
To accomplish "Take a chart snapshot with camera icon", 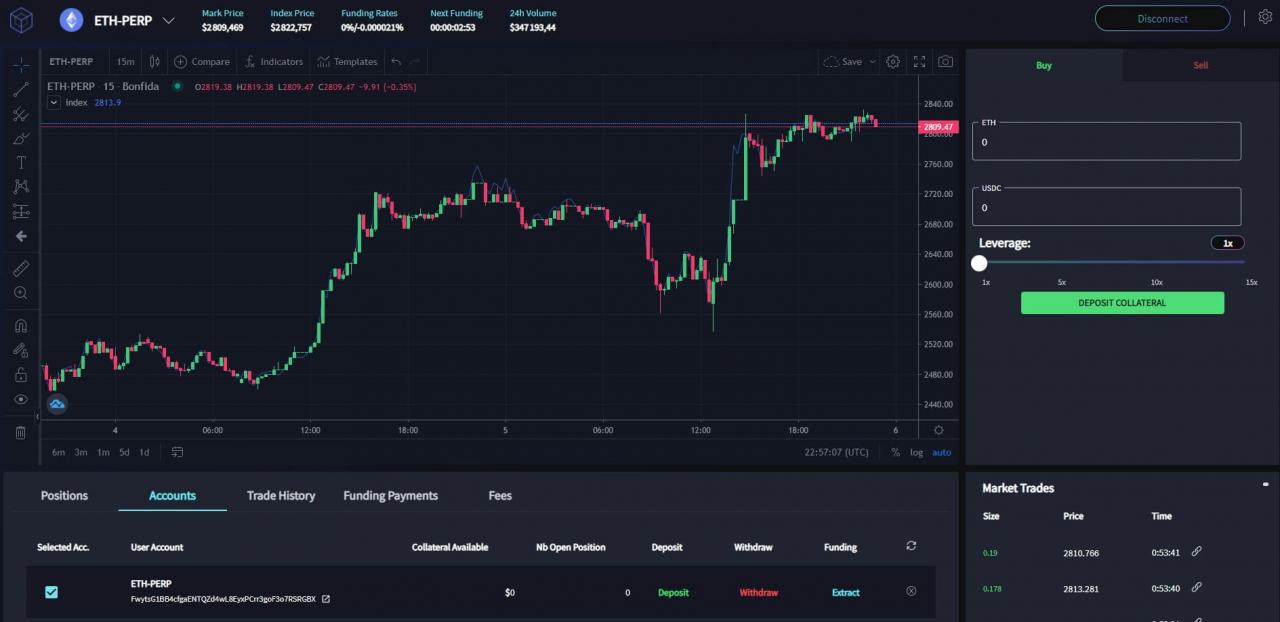I will 945,62.
